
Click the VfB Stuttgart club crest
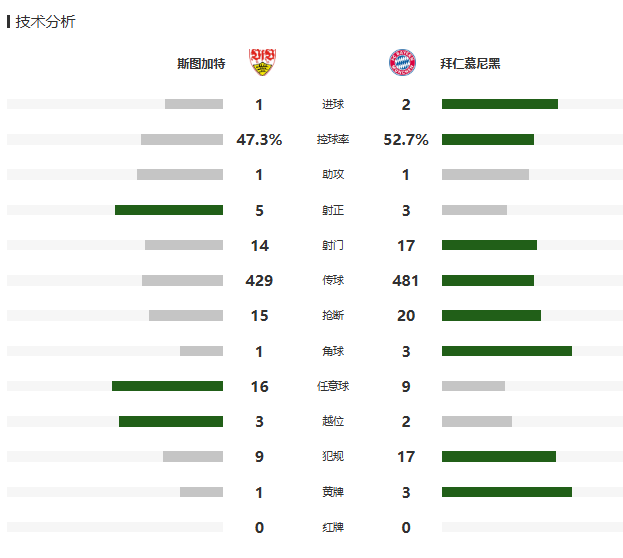(x=263, y=63)
